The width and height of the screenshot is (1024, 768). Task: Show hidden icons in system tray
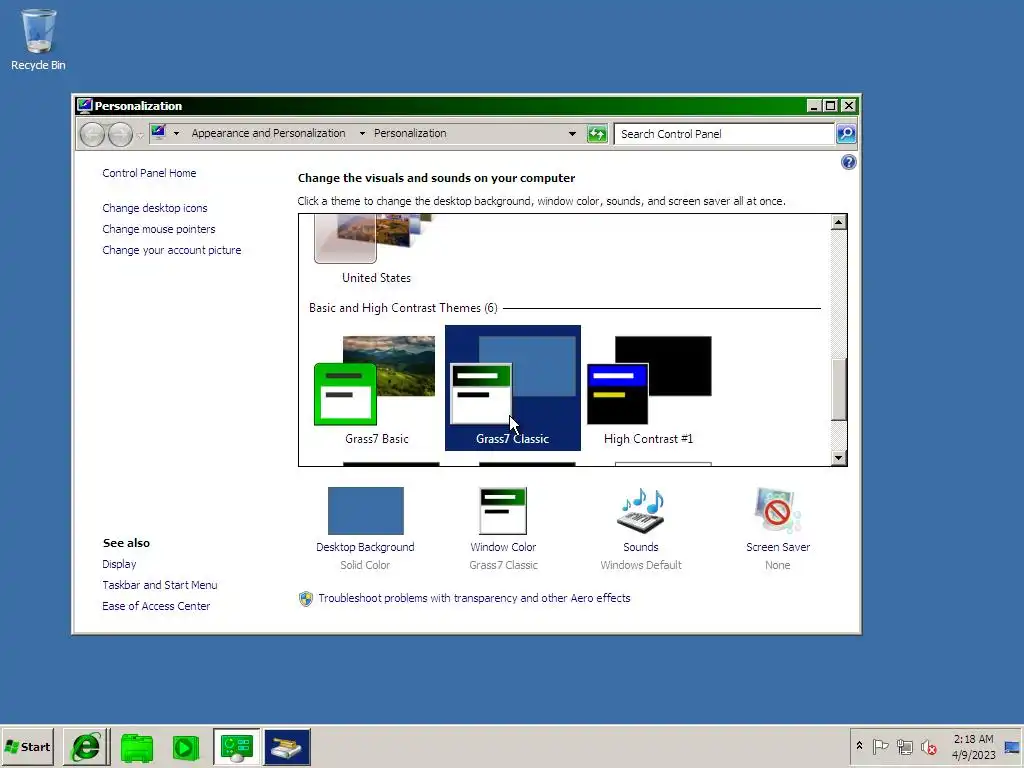pos(859,746)
